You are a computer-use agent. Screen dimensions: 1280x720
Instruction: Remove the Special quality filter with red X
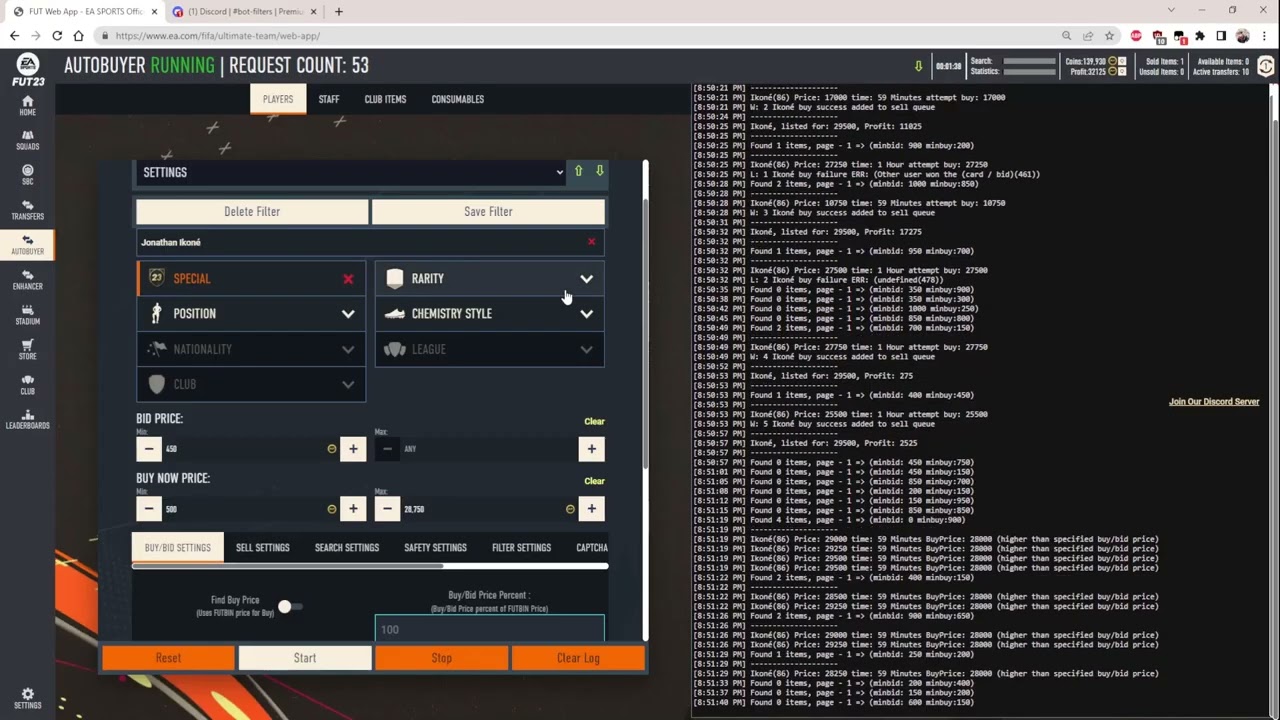coord(348,279)
